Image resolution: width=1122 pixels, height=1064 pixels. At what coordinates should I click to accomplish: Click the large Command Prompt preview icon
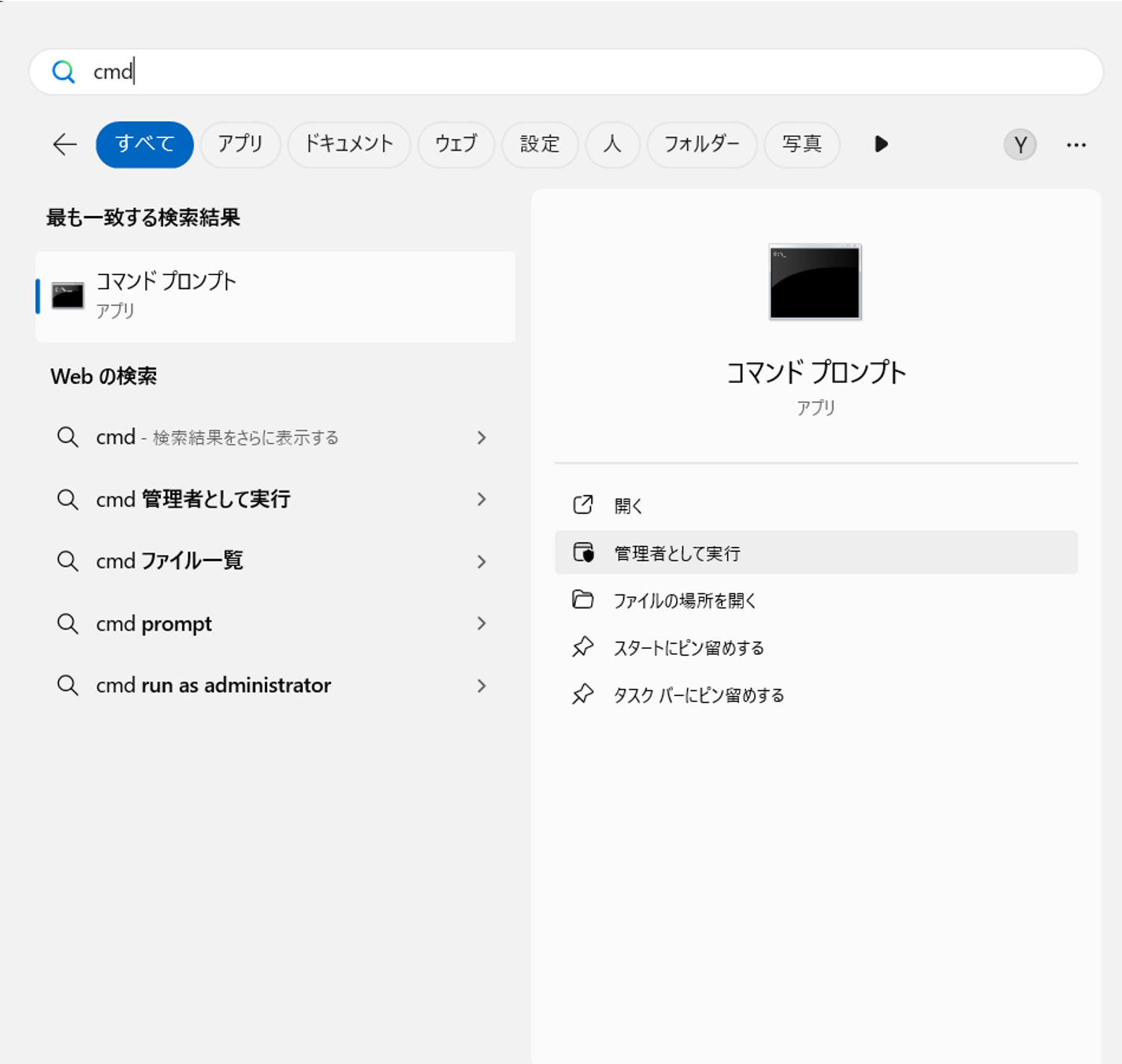pos(815,282)
